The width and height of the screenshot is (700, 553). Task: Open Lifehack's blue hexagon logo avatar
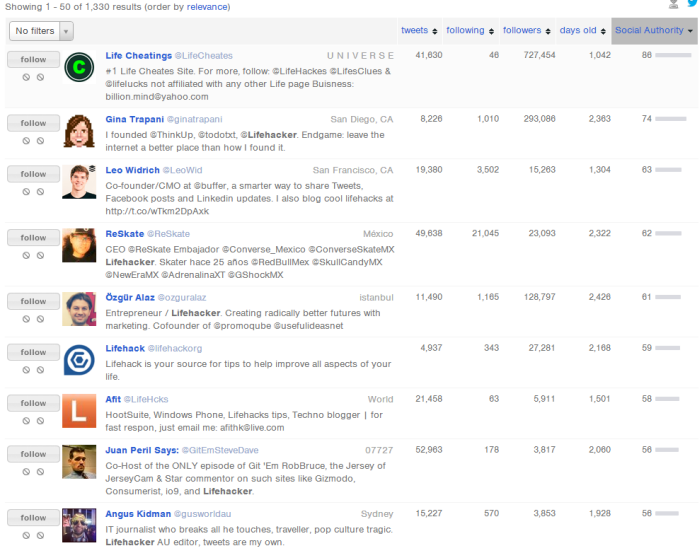coord(79,360)
